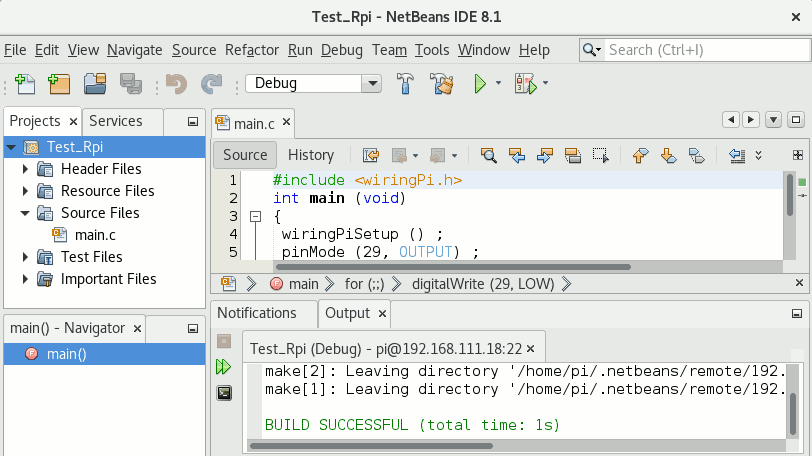Expand the Important Files folder
812x456 pixels.
pos(25,279)
